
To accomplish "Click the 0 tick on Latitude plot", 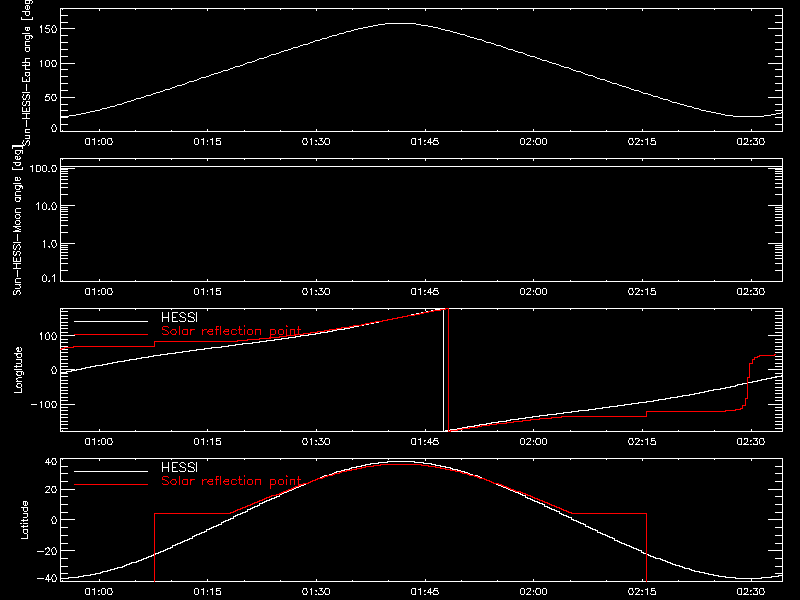I will [55, 520].
